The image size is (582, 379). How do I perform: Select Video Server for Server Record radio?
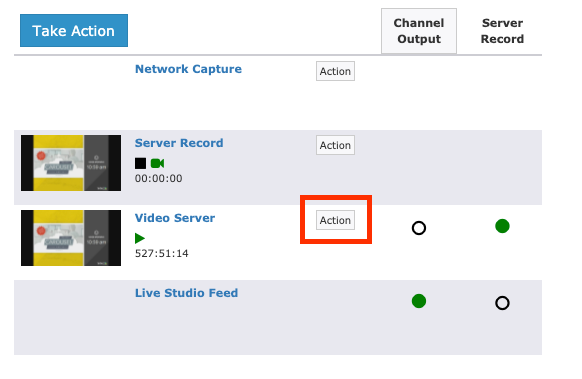pyautogui.click(x=502, y=226)
